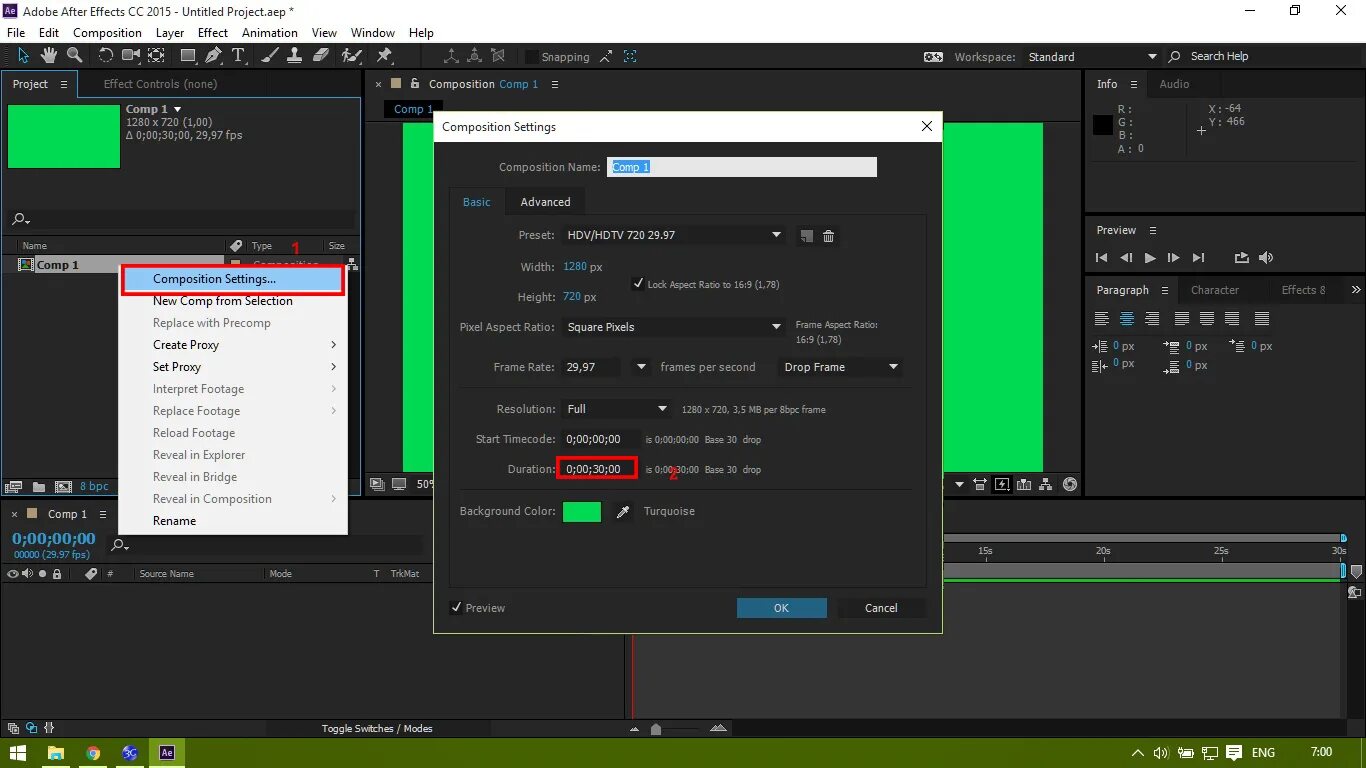The image size is (1366, 768).
Task: Click the save preset icon beside Preset
Action: click(x=806, y=236)
